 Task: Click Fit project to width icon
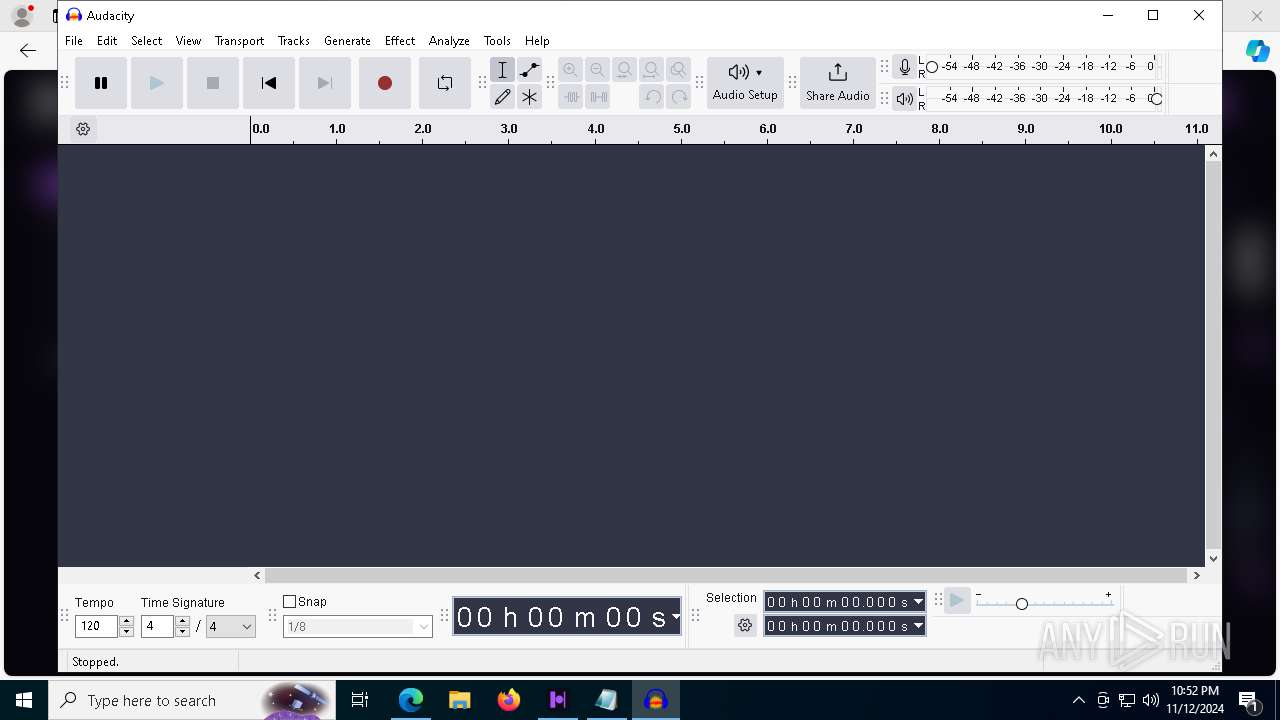651,70
